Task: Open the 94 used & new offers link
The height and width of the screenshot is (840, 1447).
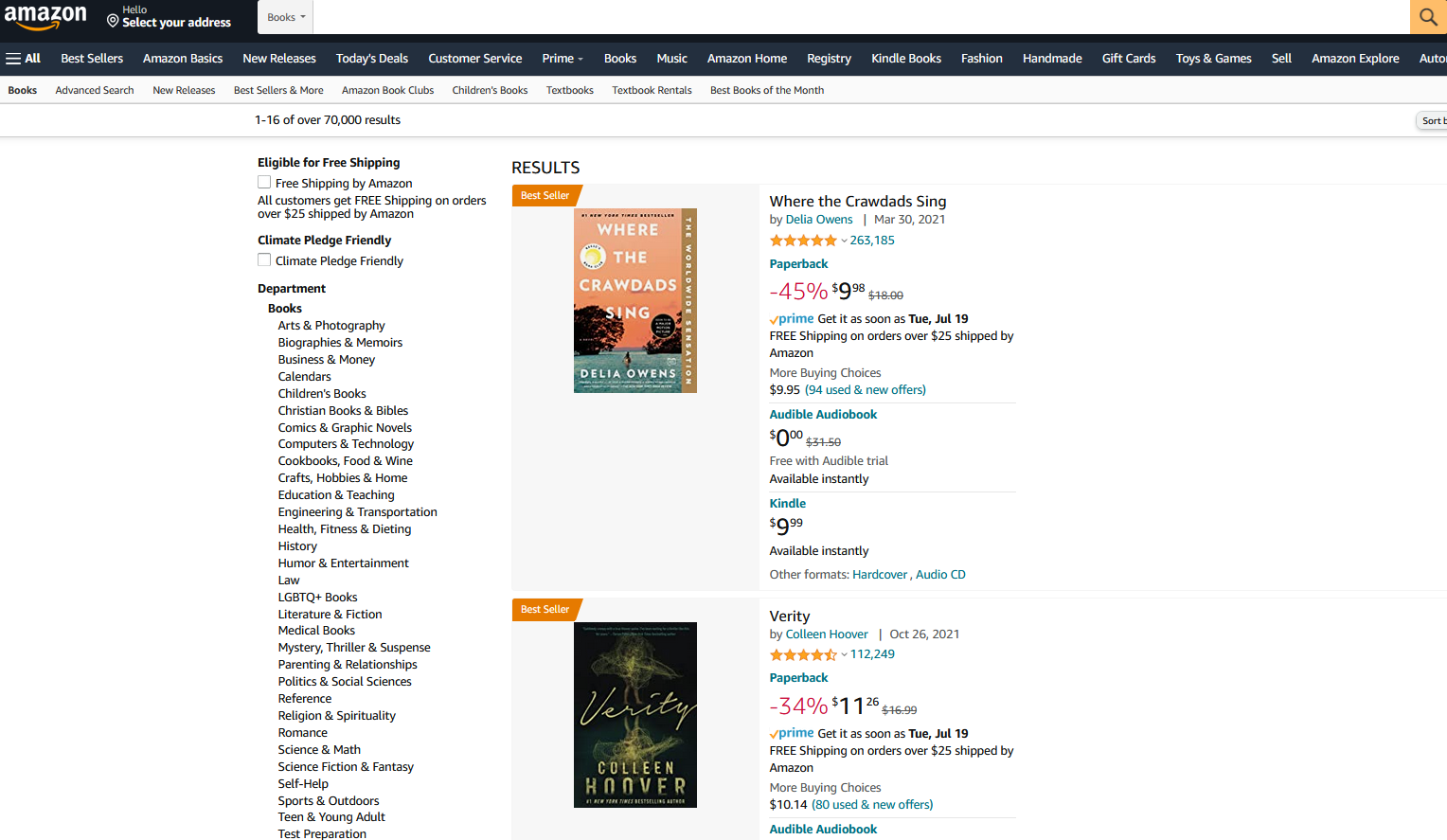Action: pos(865,389)
